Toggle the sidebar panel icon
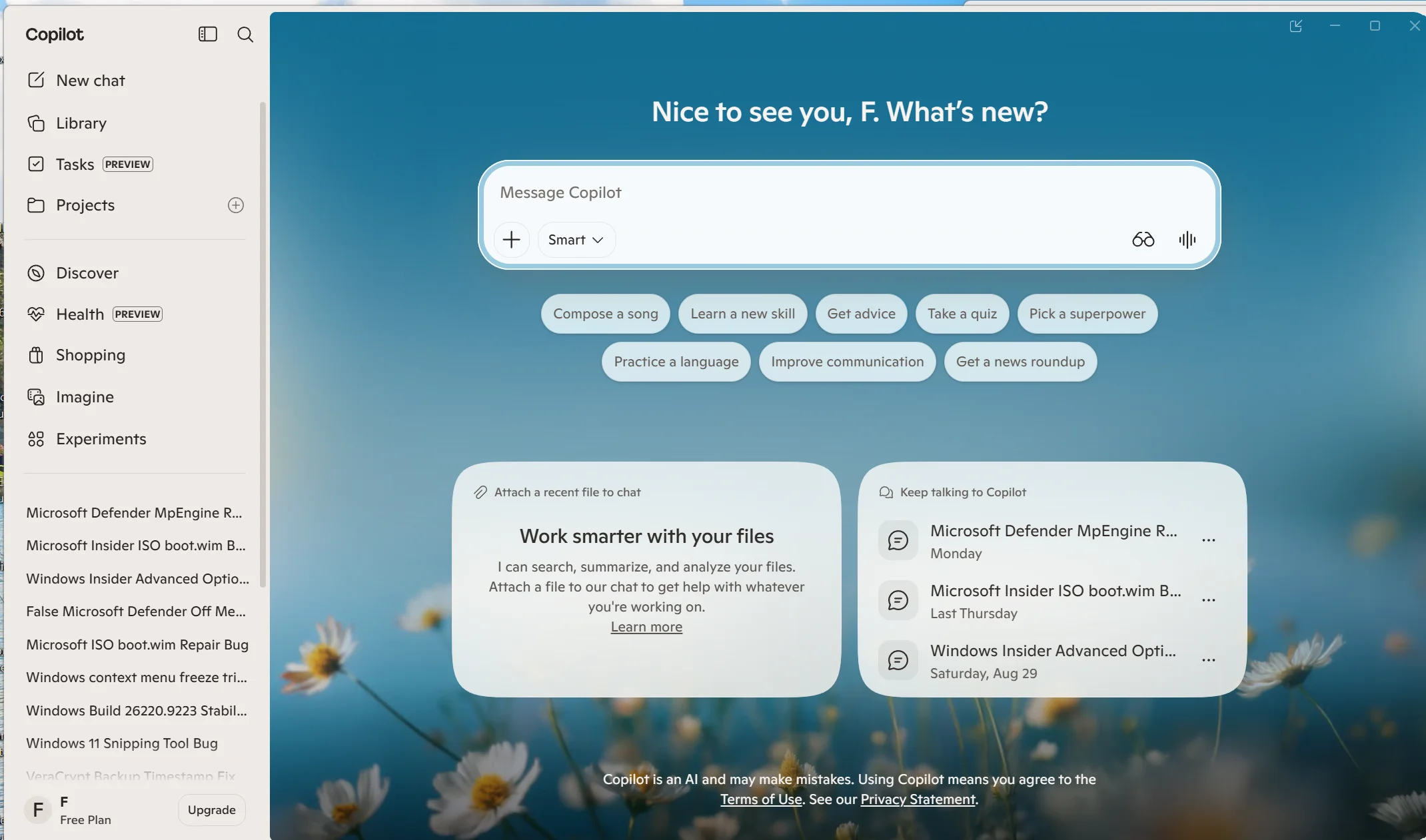 point(208,34)
